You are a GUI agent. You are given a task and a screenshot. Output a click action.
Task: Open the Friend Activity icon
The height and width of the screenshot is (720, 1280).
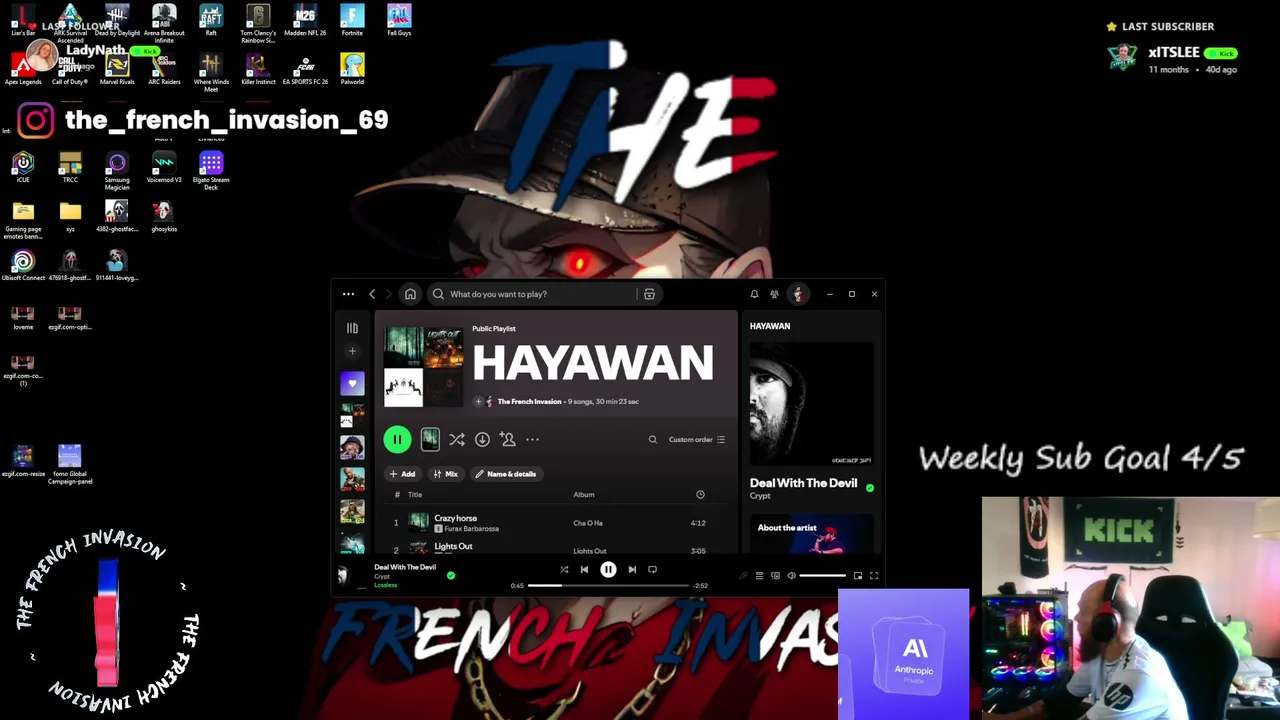click(x=774, y=294)
